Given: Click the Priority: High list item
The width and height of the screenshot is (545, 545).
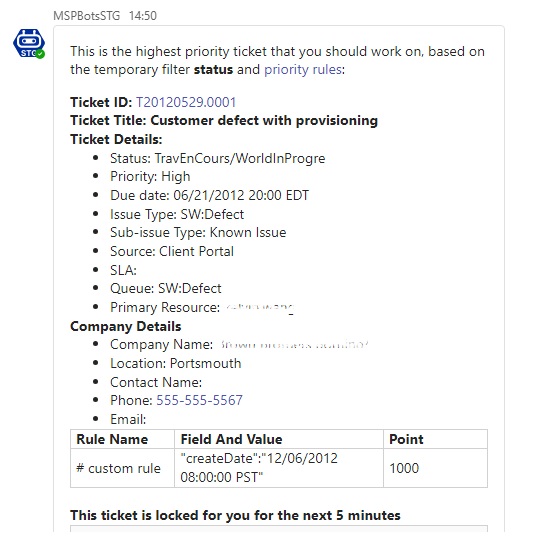Looking at the screenshot, I should click(x=150, y=177).
